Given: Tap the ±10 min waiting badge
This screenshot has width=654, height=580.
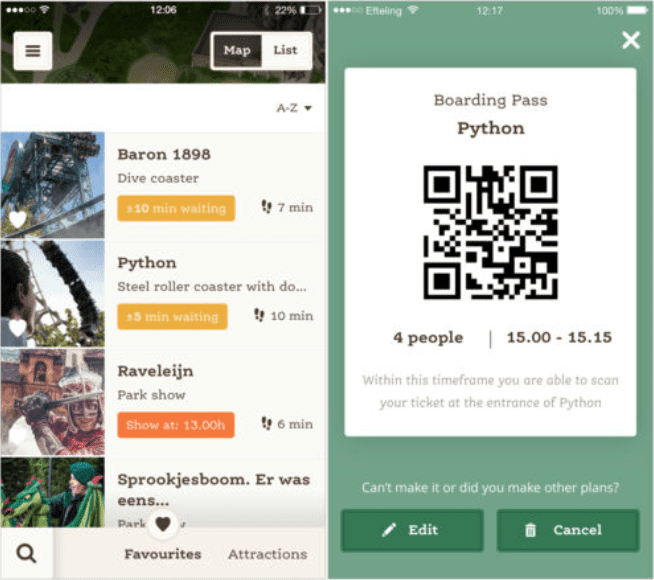Looking at the screenshot, I should coord(176,208).
